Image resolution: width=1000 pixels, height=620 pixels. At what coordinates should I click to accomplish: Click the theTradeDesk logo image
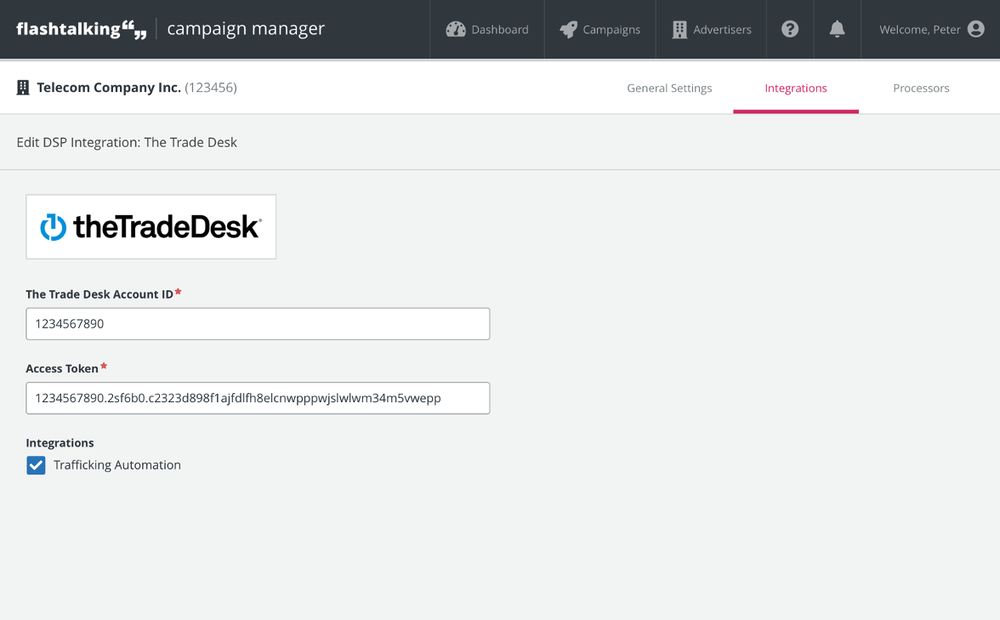150,226
